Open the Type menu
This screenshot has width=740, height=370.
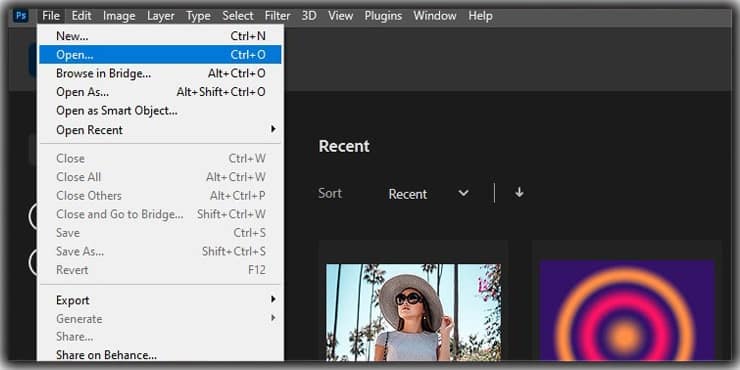click(x=198, y=16)
